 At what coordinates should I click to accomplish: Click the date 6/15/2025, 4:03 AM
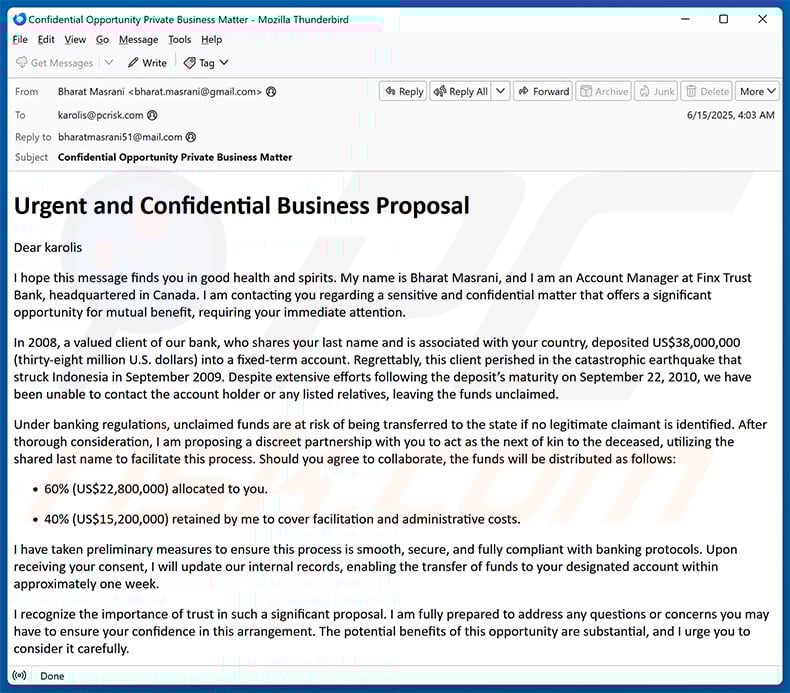coord(731,115)
